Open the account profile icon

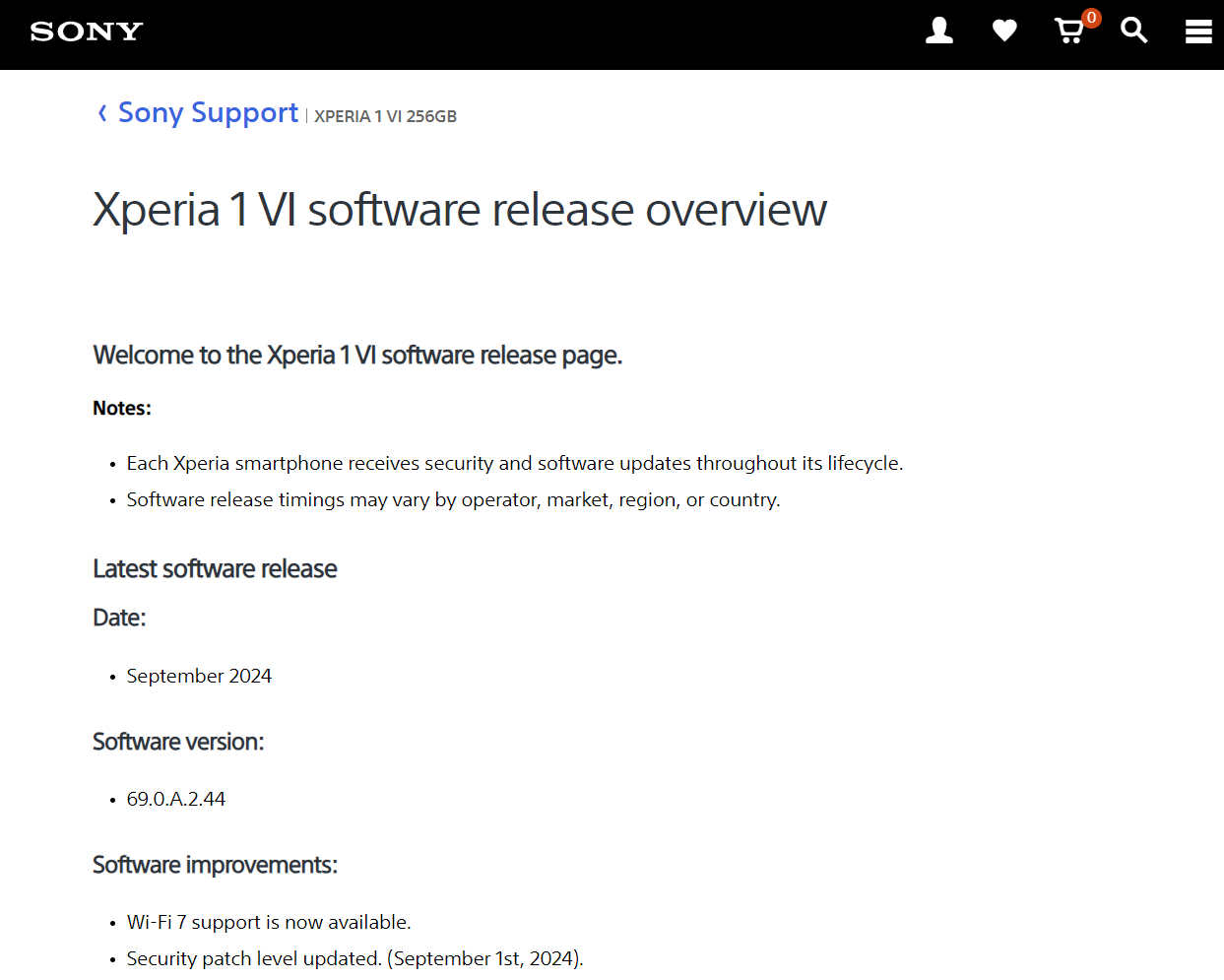939,31
